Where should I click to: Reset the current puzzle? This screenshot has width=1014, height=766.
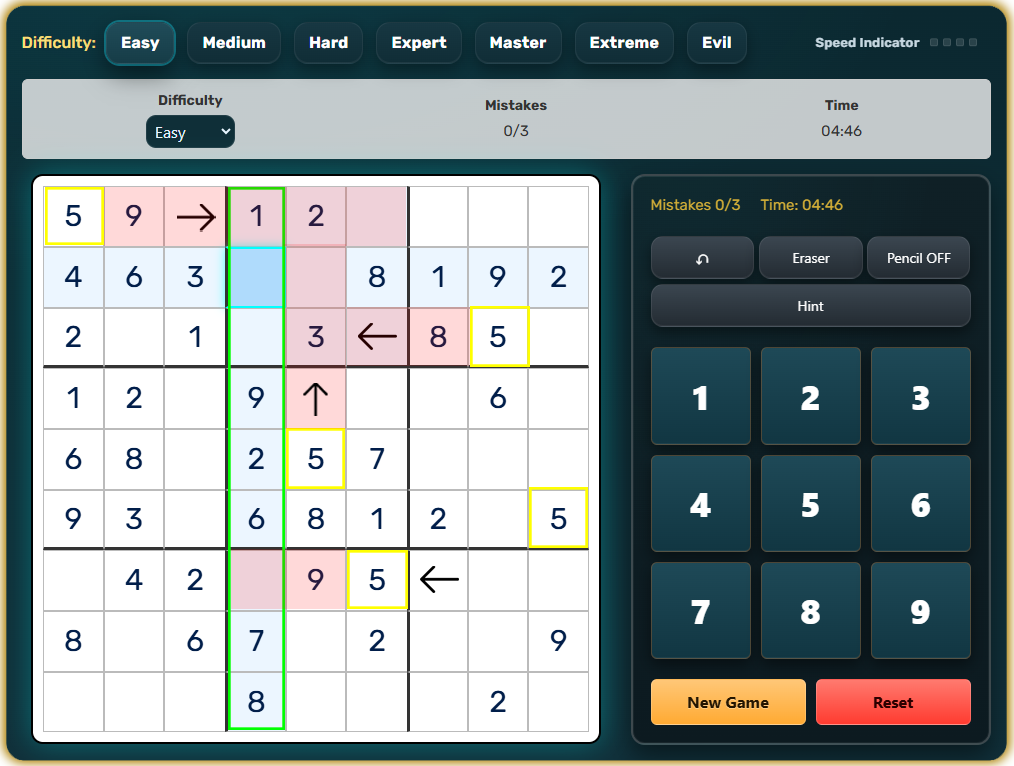pos(893,702)
